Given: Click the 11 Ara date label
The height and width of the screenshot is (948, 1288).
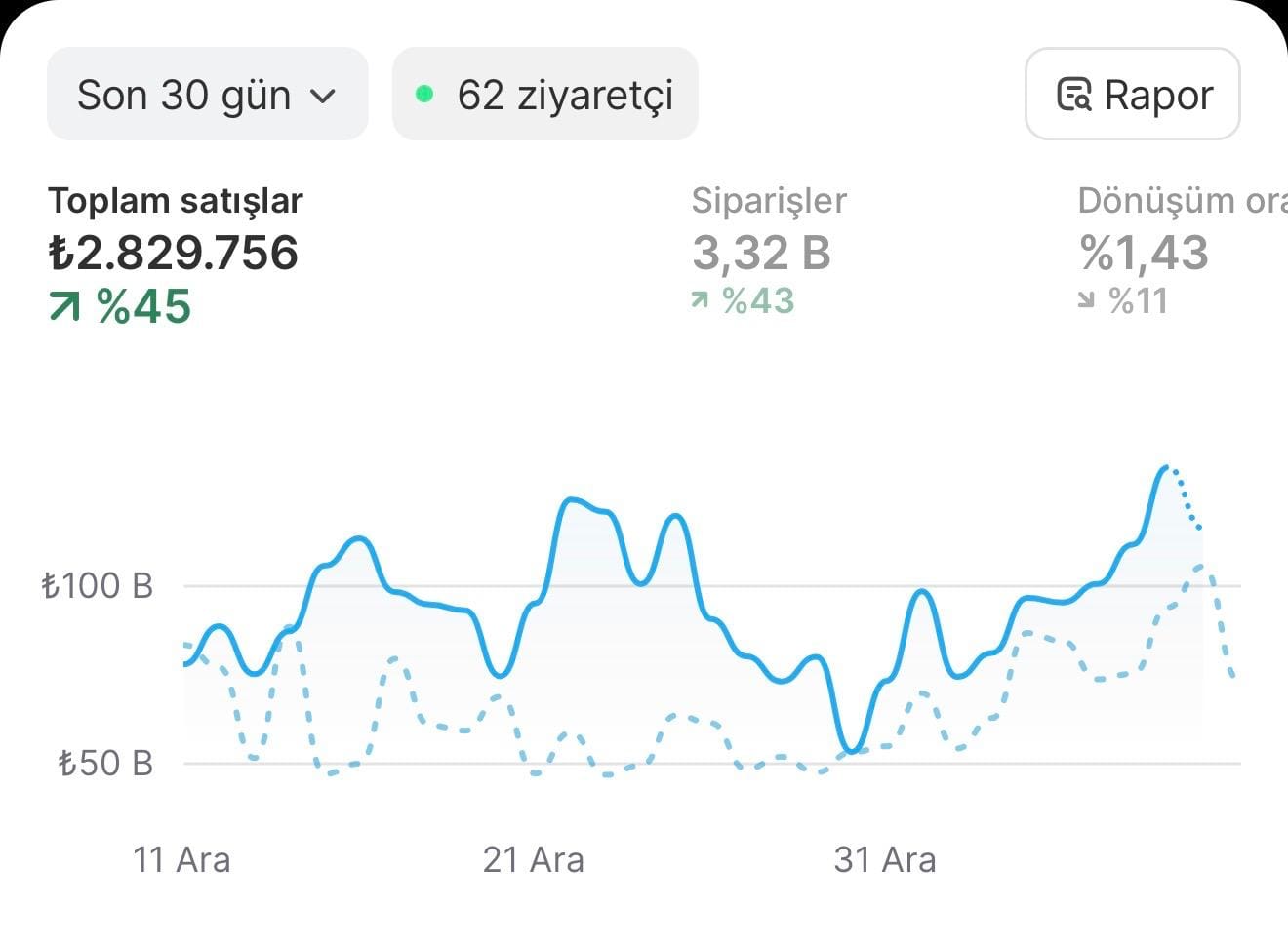Looking at the screenshot, I should [181, 859].
